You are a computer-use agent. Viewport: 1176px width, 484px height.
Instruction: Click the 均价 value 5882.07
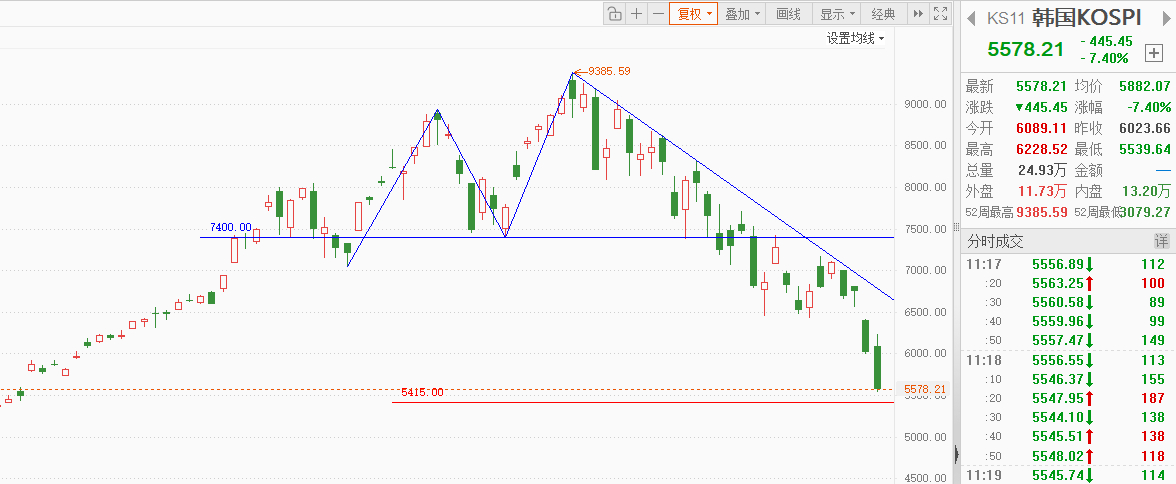coord(1144,86)
